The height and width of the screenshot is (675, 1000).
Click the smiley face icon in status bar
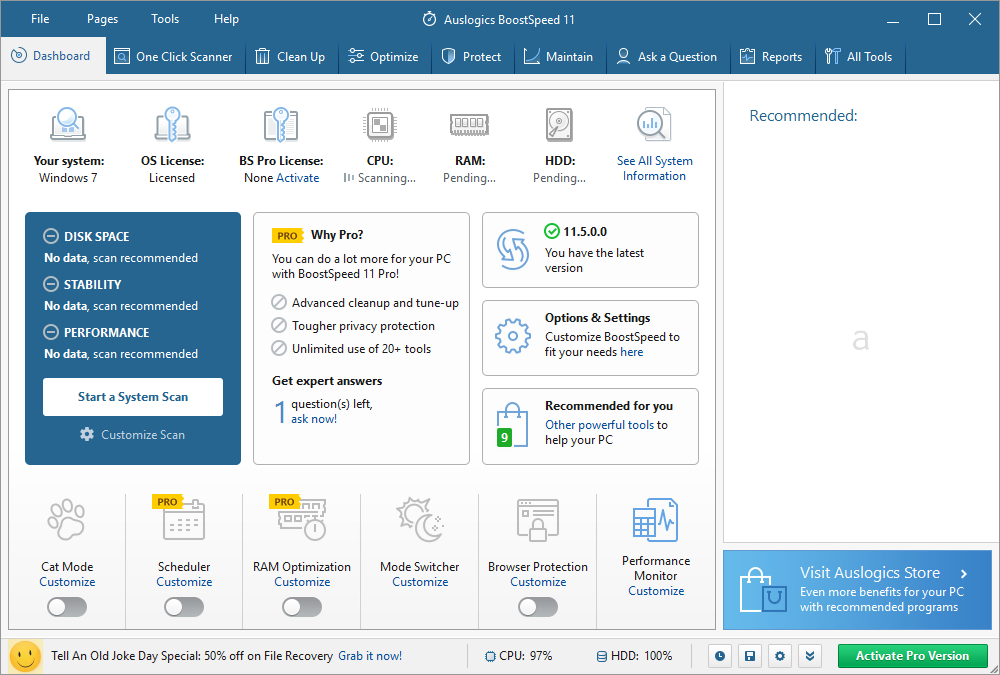(x=26, y=656)
